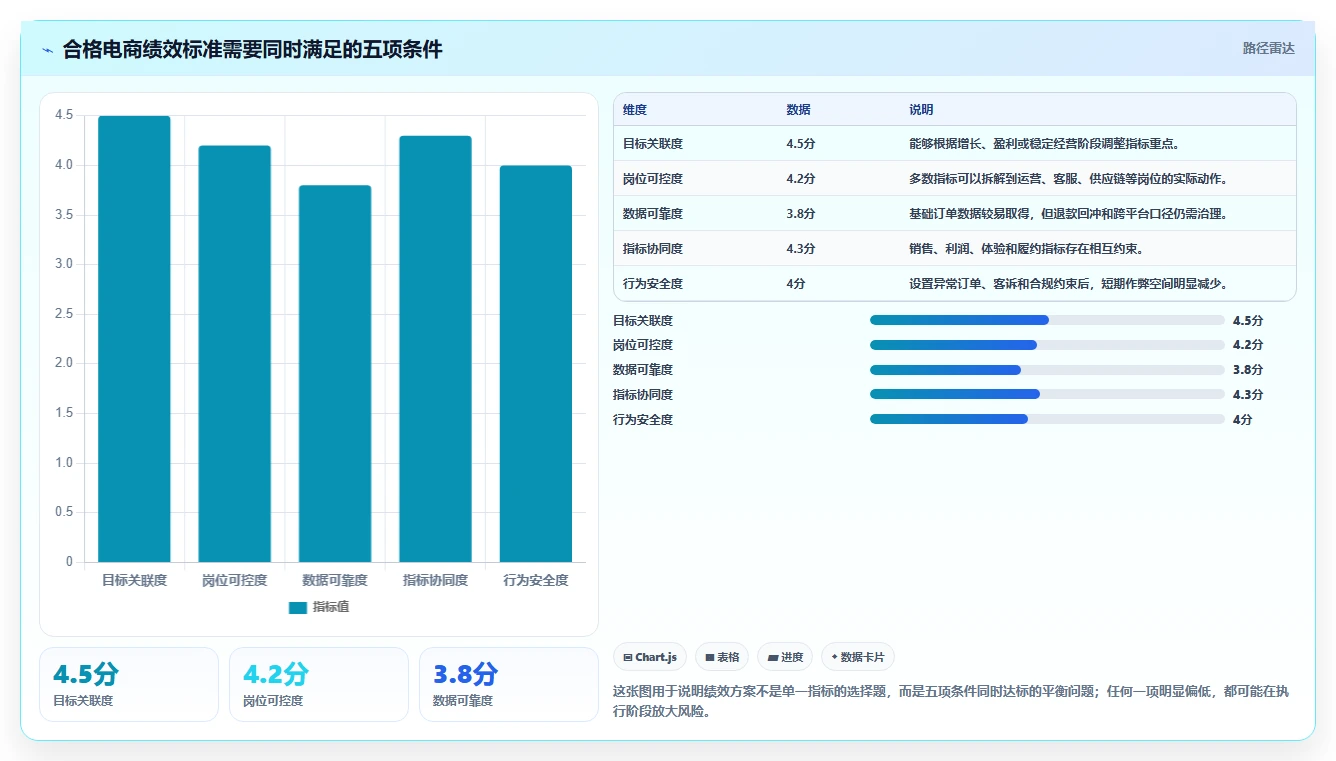Click the 指标协同度 progress bar
Screen dimensions: 1336x761
1047,395
